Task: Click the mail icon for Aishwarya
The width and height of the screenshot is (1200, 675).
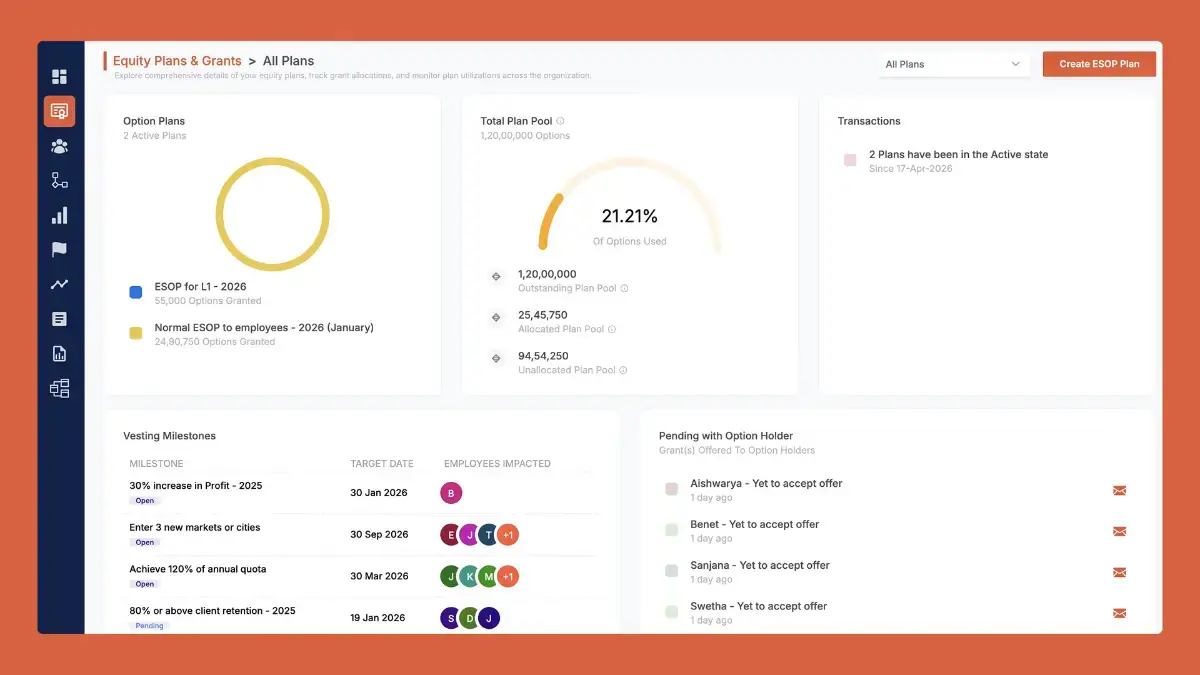Action: pos(1120,490)
